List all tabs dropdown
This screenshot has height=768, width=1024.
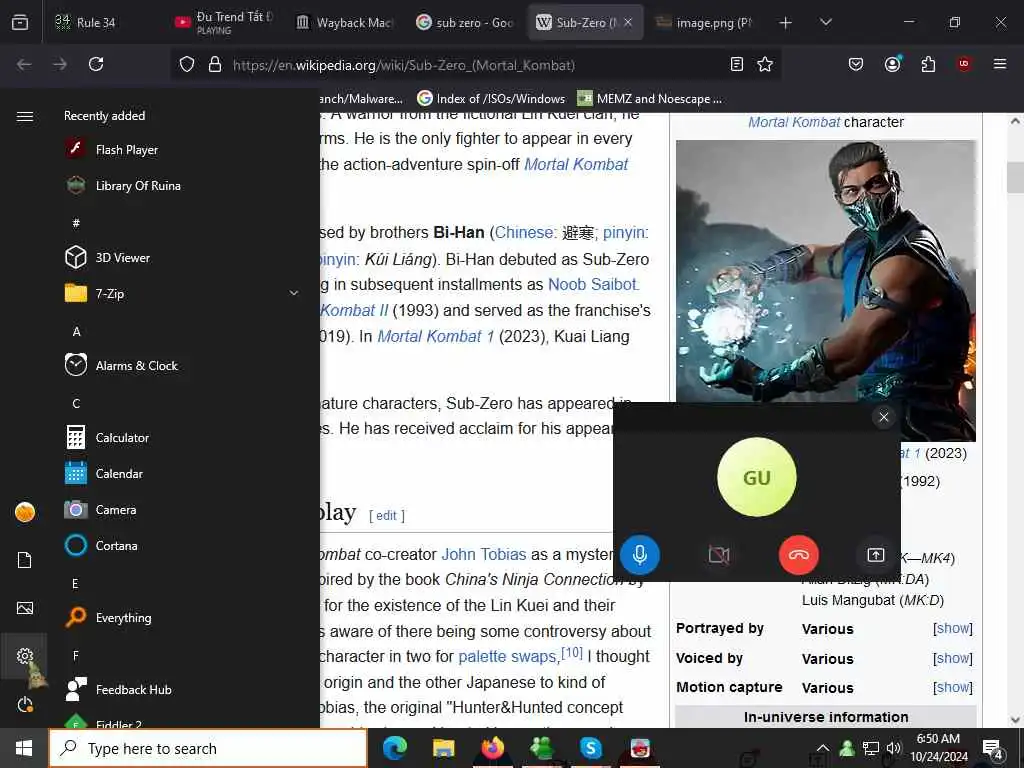(x=826, y=22)
